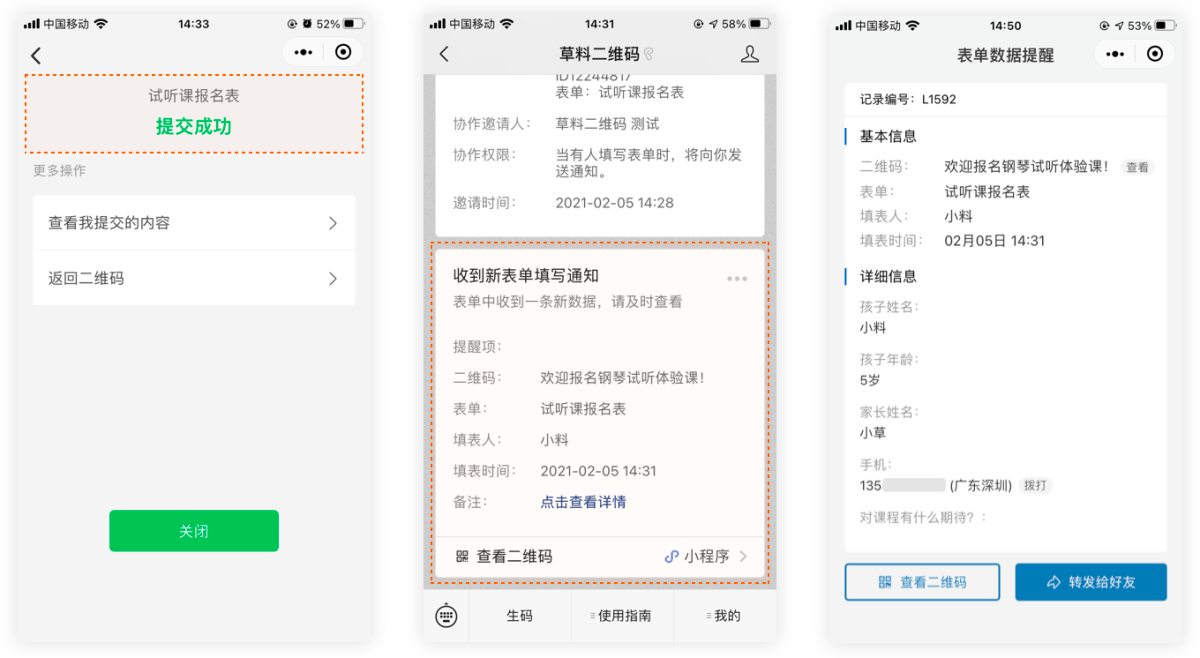This screenshot has height=658, width=1200.
Task: Open the three-dot menu on the first phone
Action: pyautogui.click(x=303, y=53)
